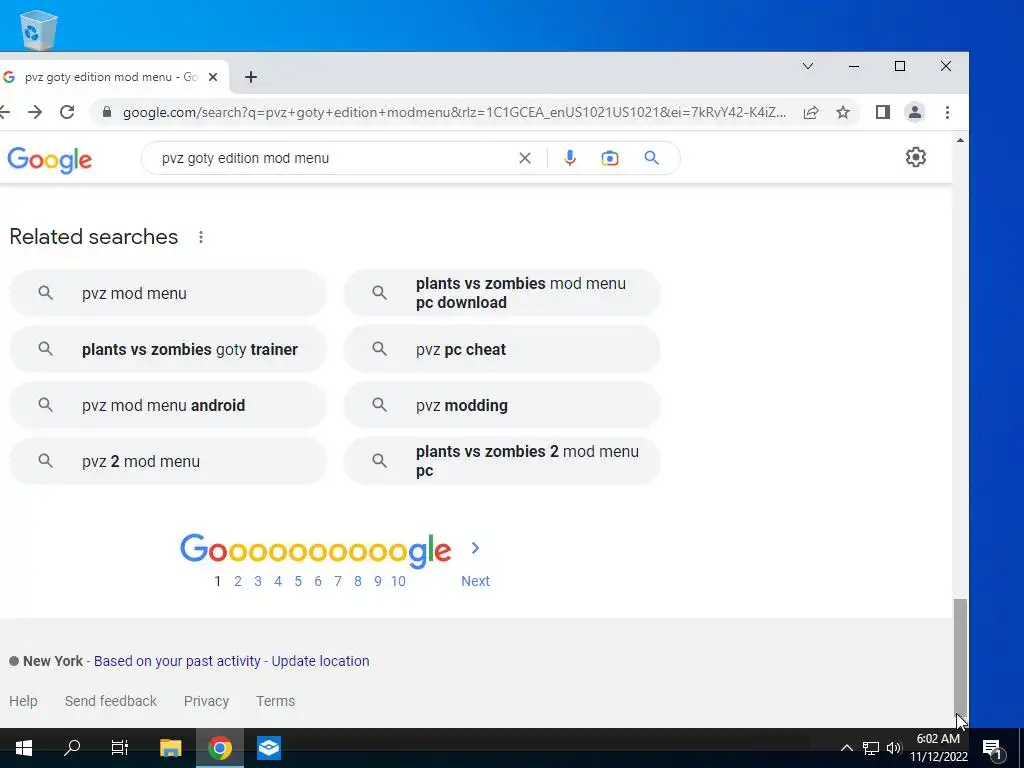Go forward in browser history
This screenshot has height=768, width=1024.
point(35,112)
